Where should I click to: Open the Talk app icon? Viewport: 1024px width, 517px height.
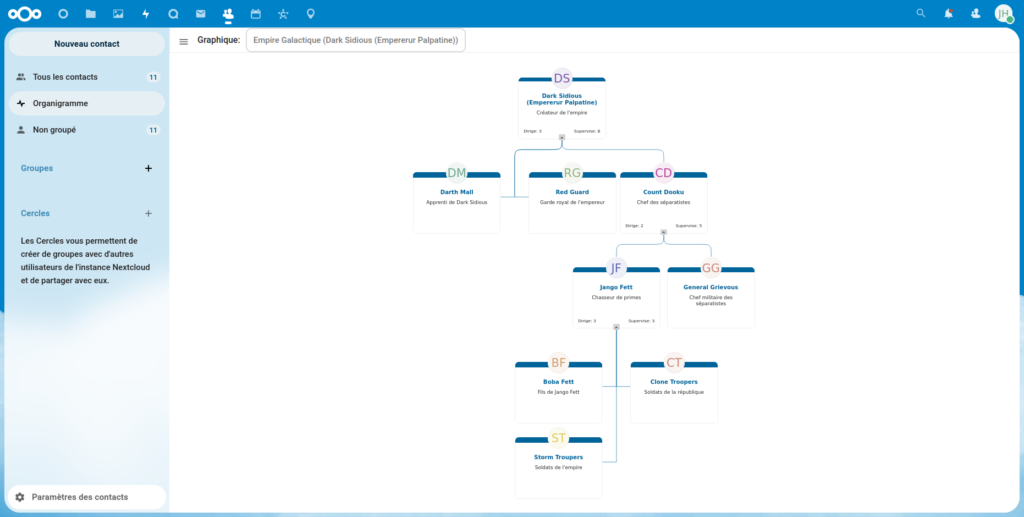(173, 14)
